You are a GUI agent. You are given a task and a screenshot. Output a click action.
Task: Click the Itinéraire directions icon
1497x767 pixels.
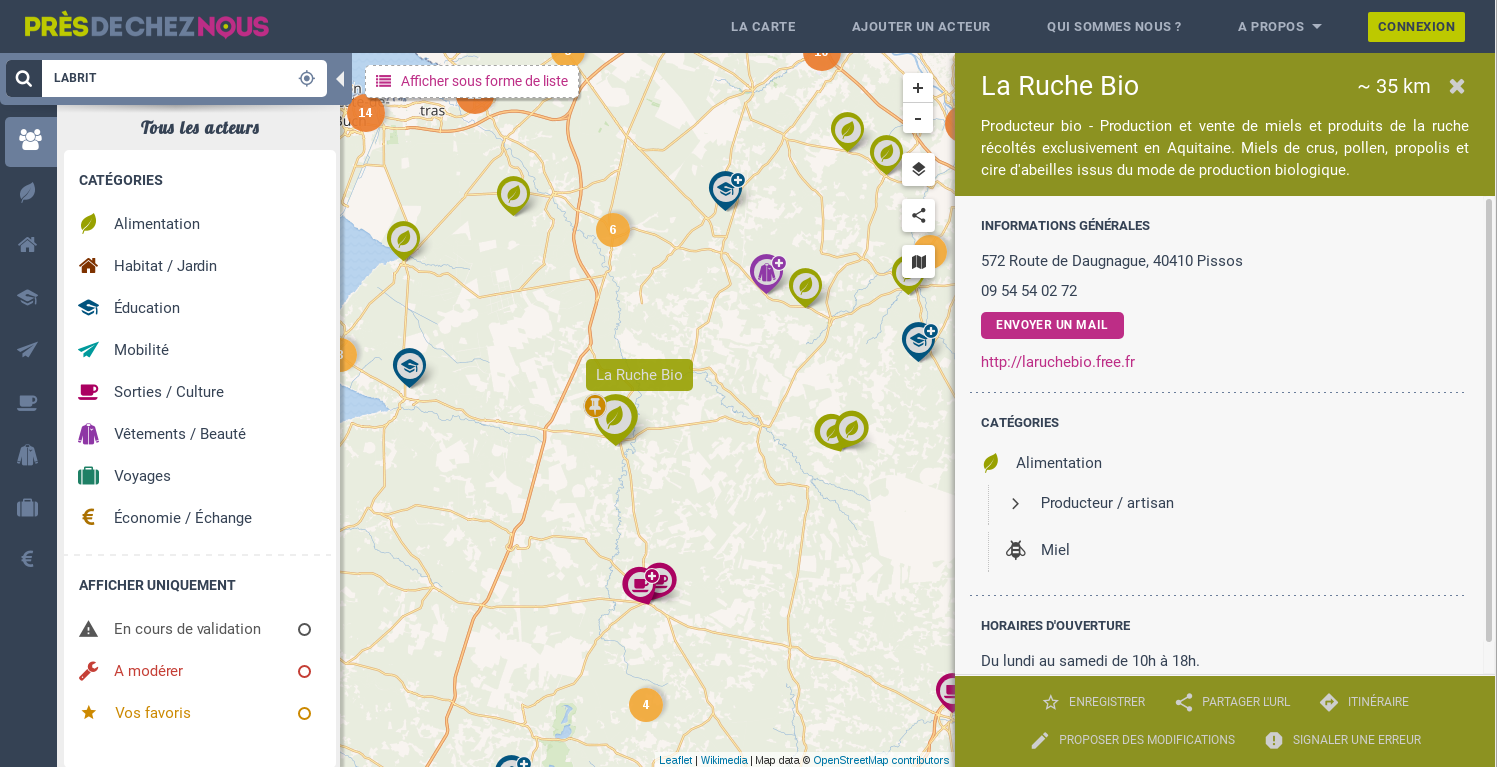pyautogui.click(x=1329, y=702)
